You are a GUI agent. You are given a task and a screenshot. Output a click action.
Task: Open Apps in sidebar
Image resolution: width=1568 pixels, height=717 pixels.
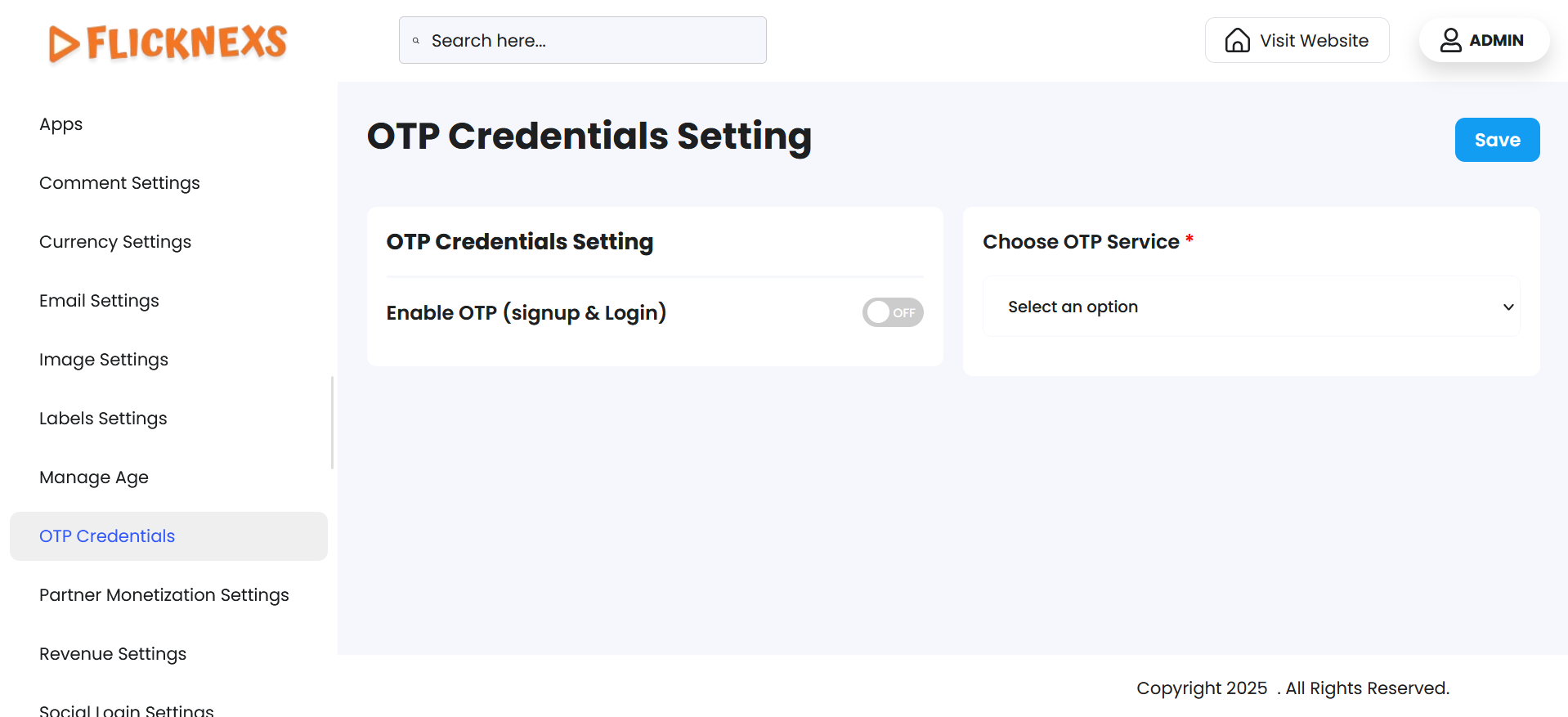(61, 124)
